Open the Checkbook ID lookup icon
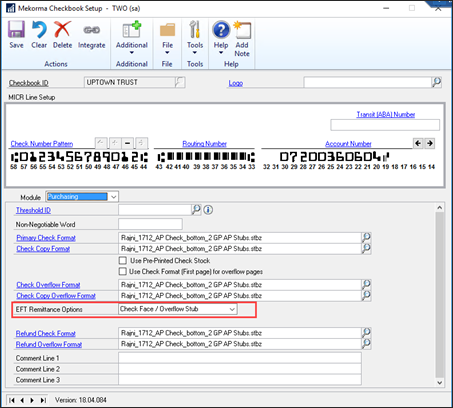Screen dimensions: 453x408 tap(180, 82)
